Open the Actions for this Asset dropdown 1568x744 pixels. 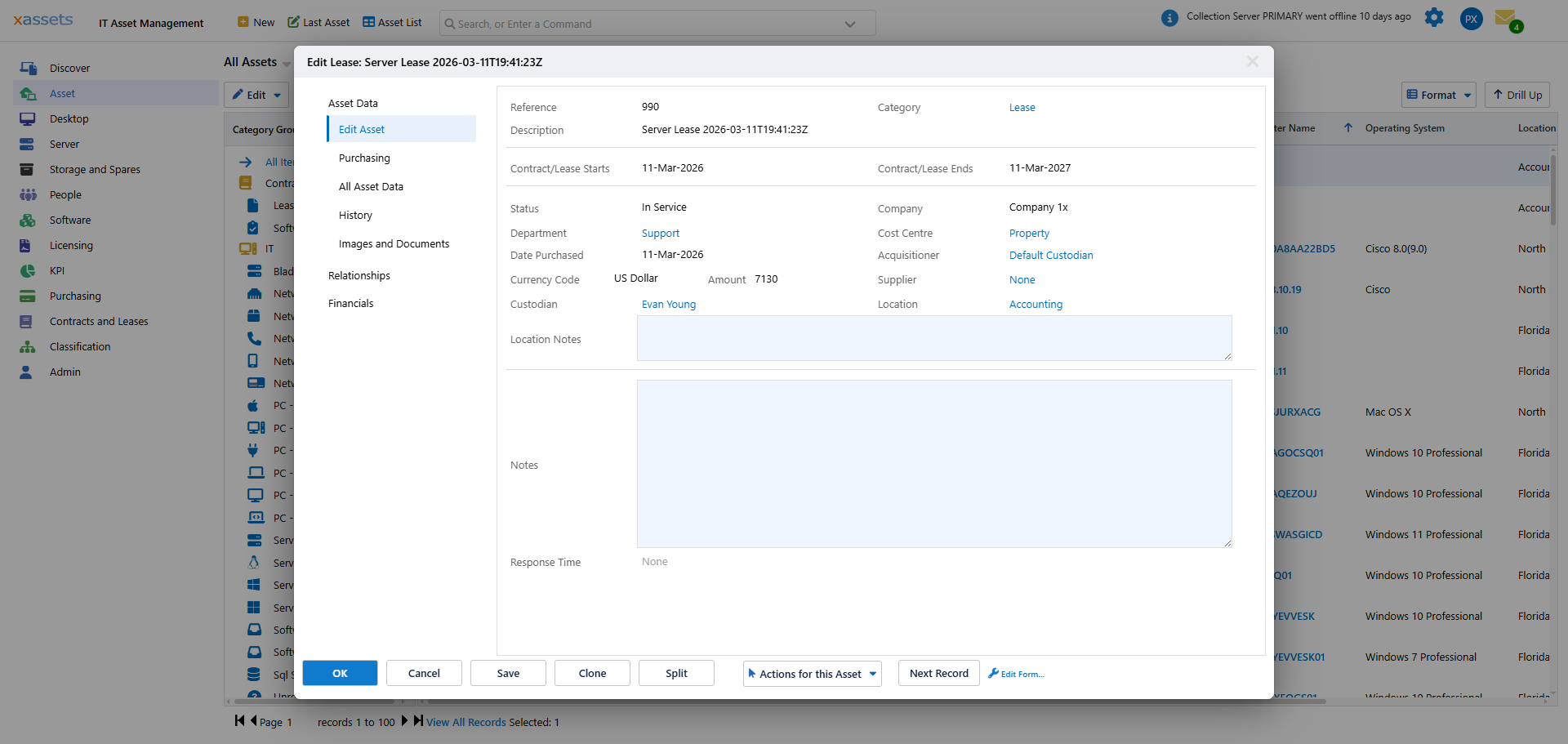point(811,674)
